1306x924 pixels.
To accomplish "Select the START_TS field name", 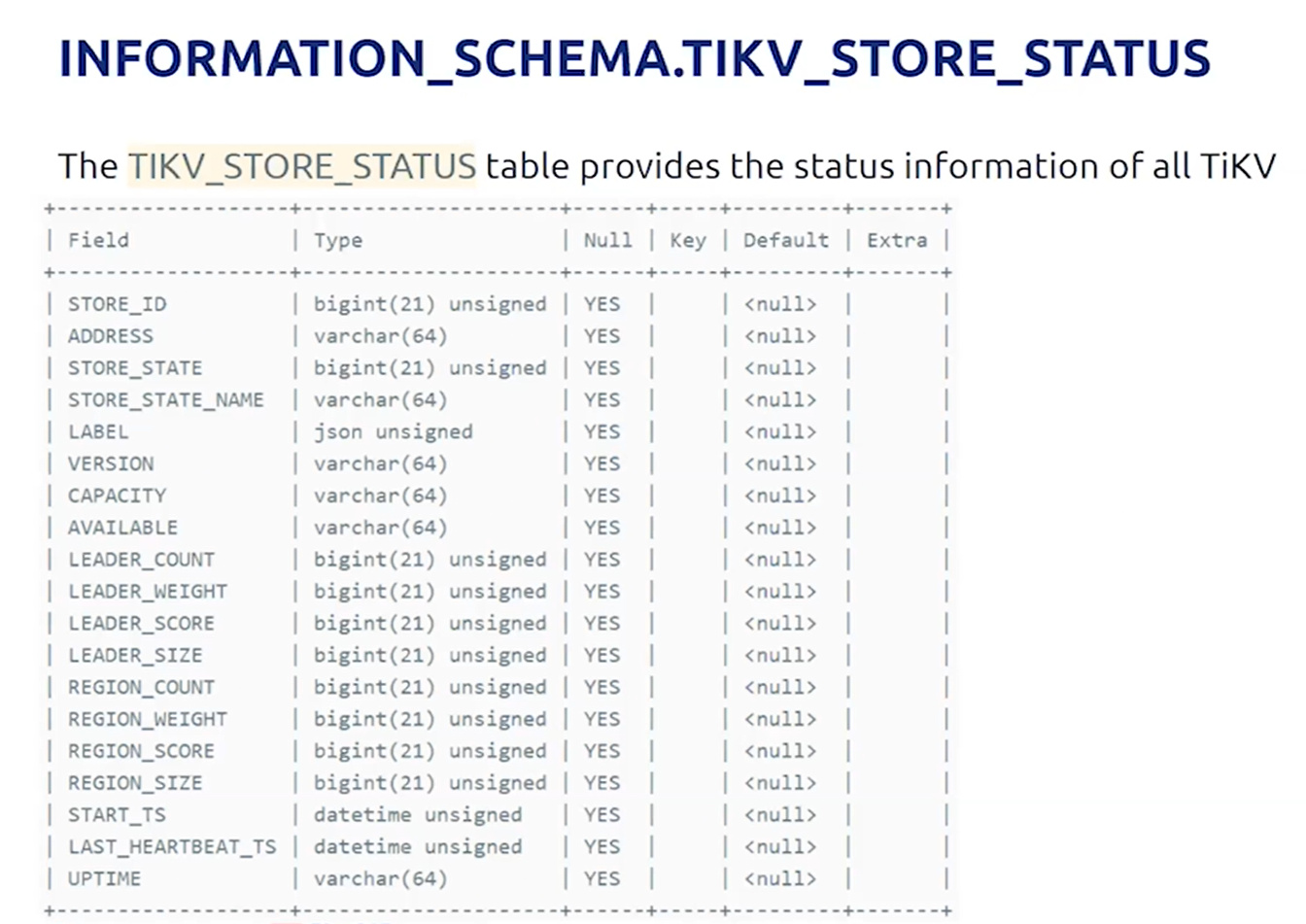I will (117, 815).
